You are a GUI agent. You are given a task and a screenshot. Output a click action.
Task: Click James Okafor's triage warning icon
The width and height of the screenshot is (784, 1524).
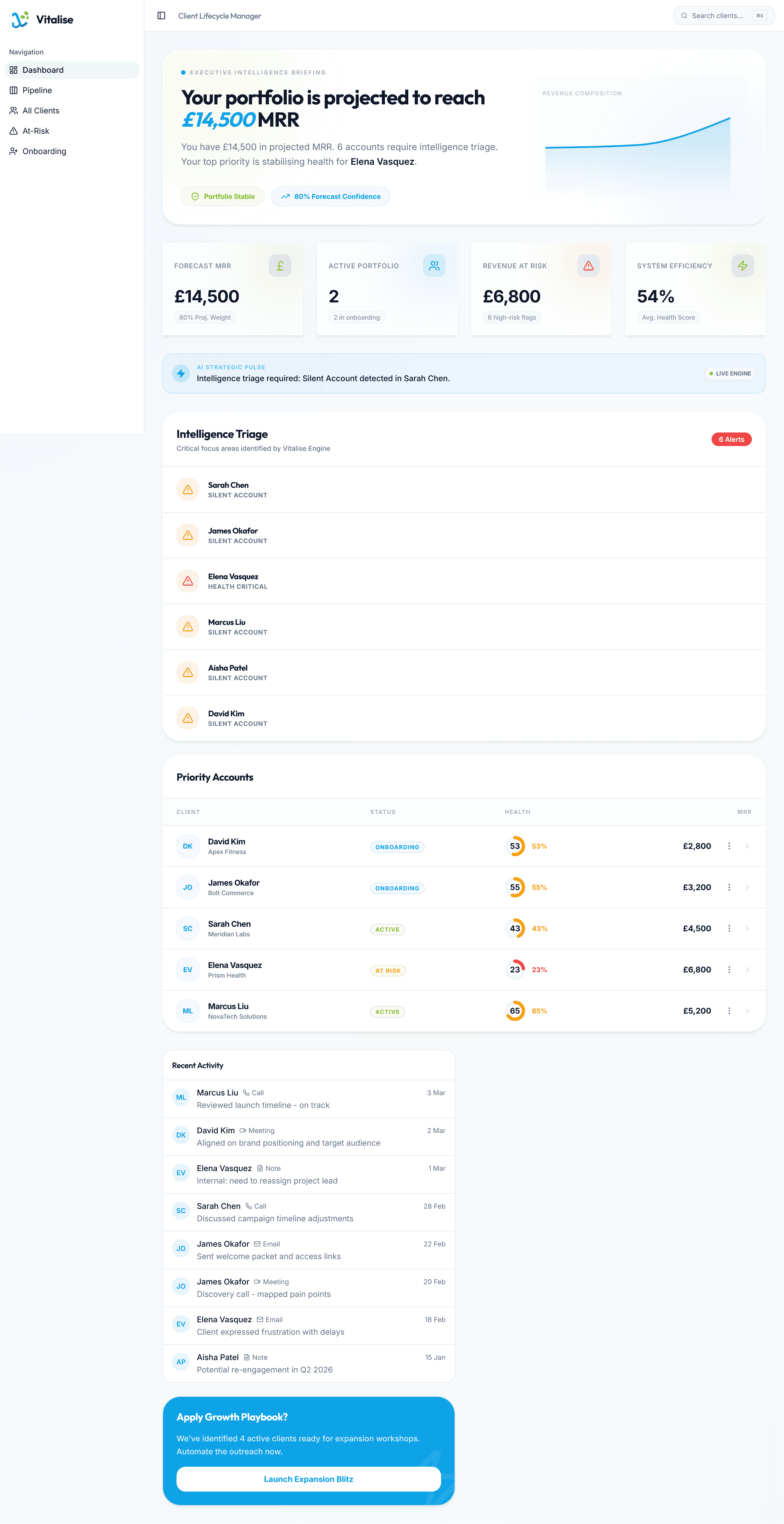point(188,535)
